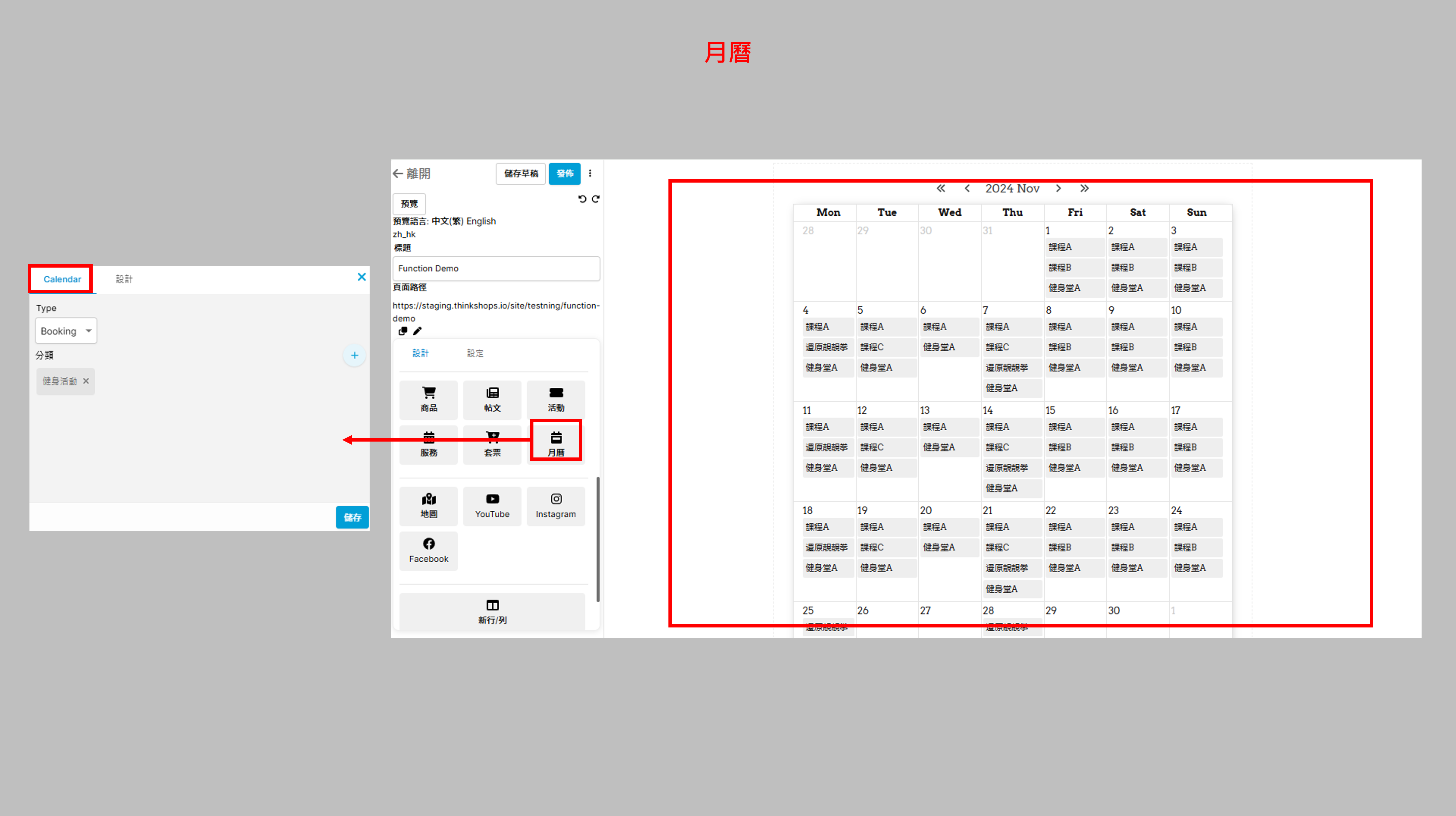Switch to the Calendar tab
The height and width of the screenshot is (816, 1456).
click(x=62, y=279)
